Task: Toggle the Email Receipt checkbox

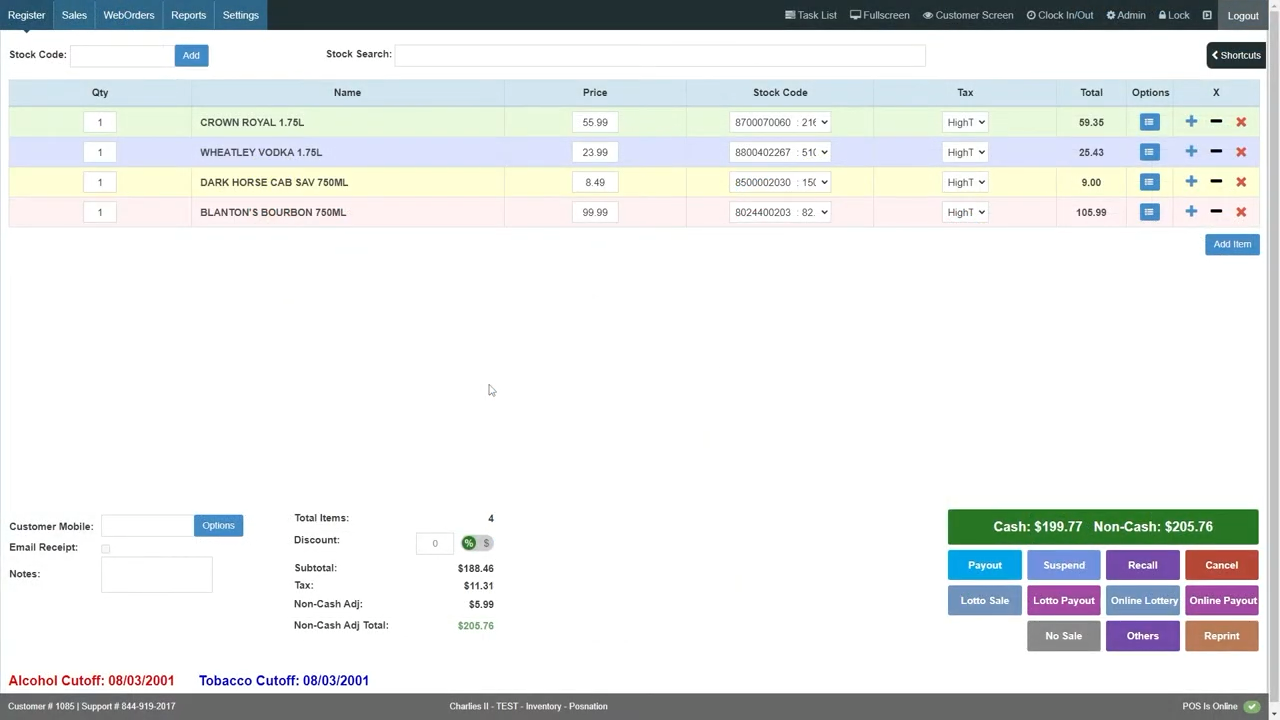Action: point(105,548)
